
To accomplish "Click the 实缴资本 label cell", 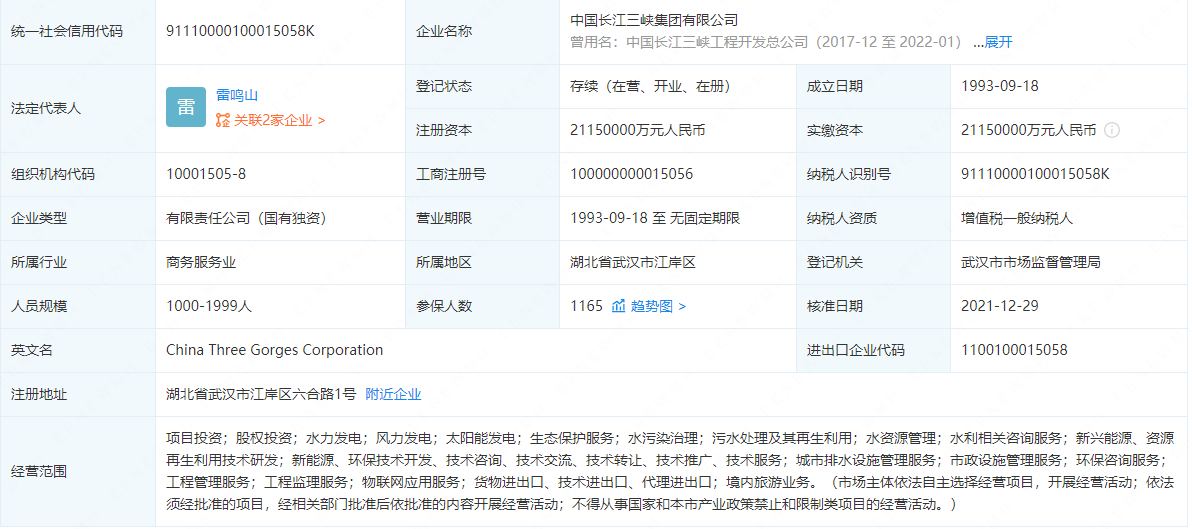I will tap(873, 131).
